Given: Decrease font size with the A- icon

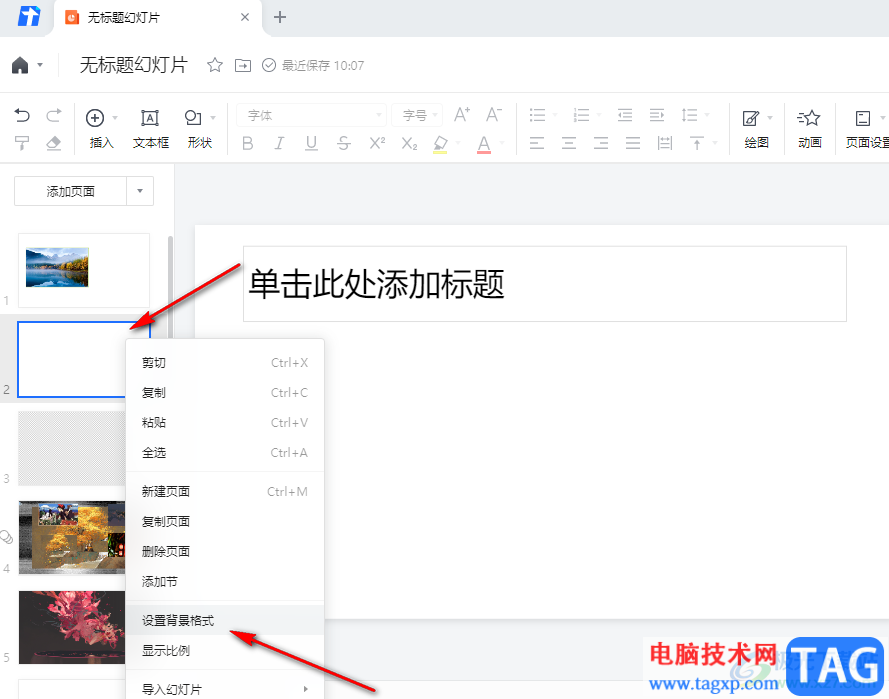Looking at the screenshot, I should point(493,115).
